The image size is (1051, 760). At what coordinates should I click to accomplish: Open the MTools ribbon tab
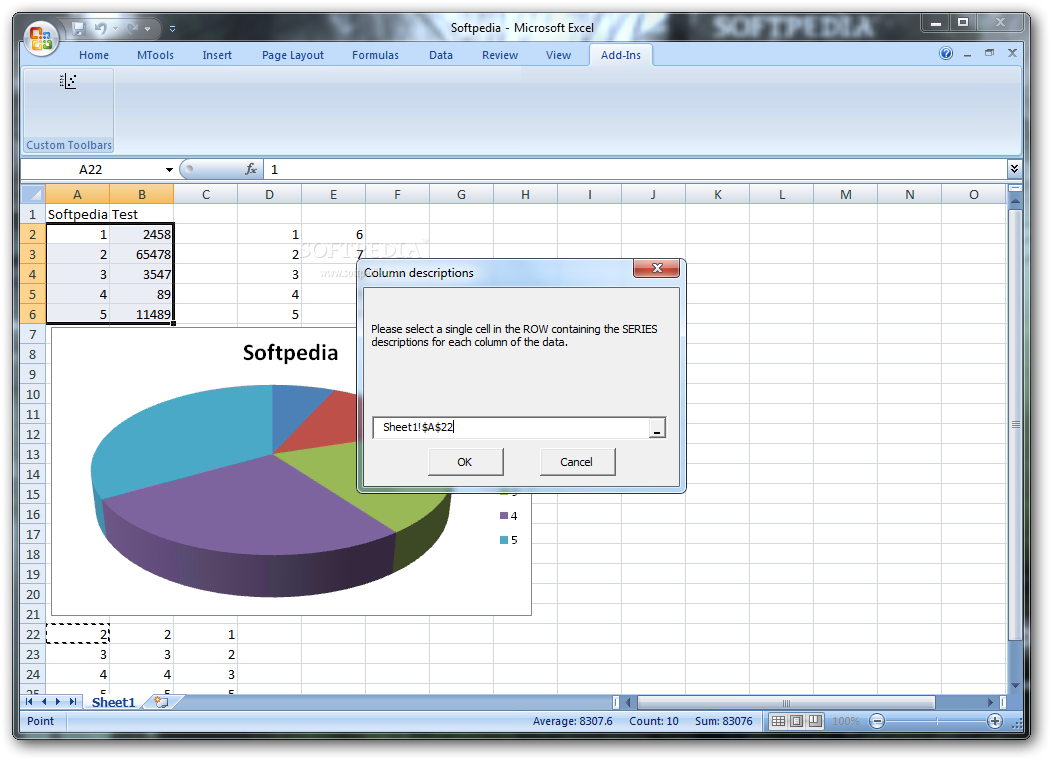tap(156, 55)
